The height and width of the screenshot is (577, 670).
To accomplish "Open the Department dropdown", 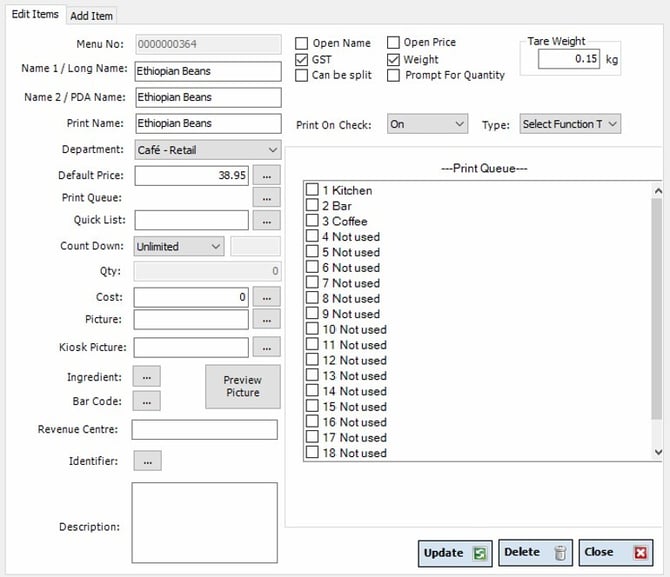I will click(x=208, y=150).
